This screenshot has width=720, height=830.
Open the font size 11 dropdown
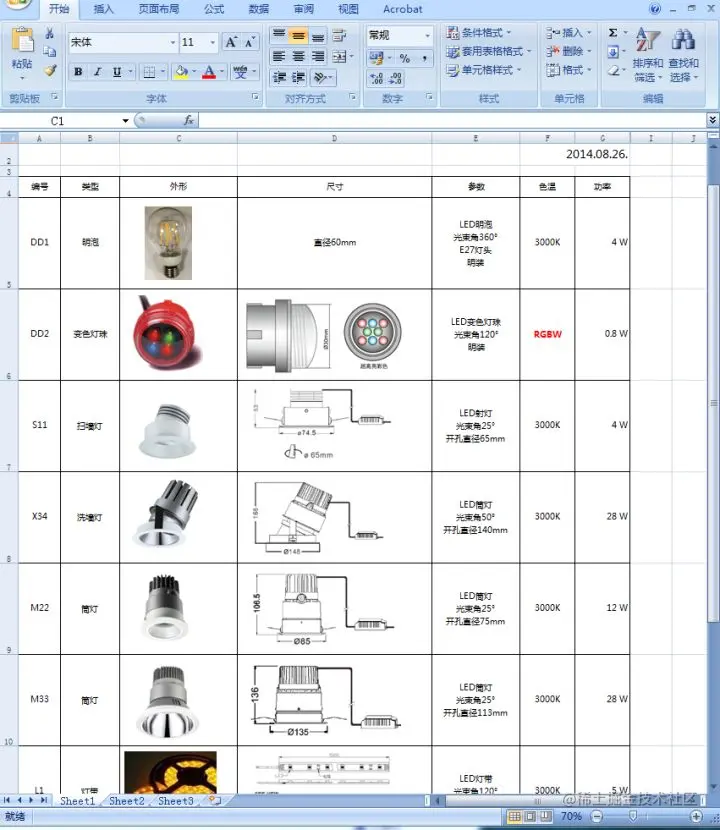pos(213,42)
